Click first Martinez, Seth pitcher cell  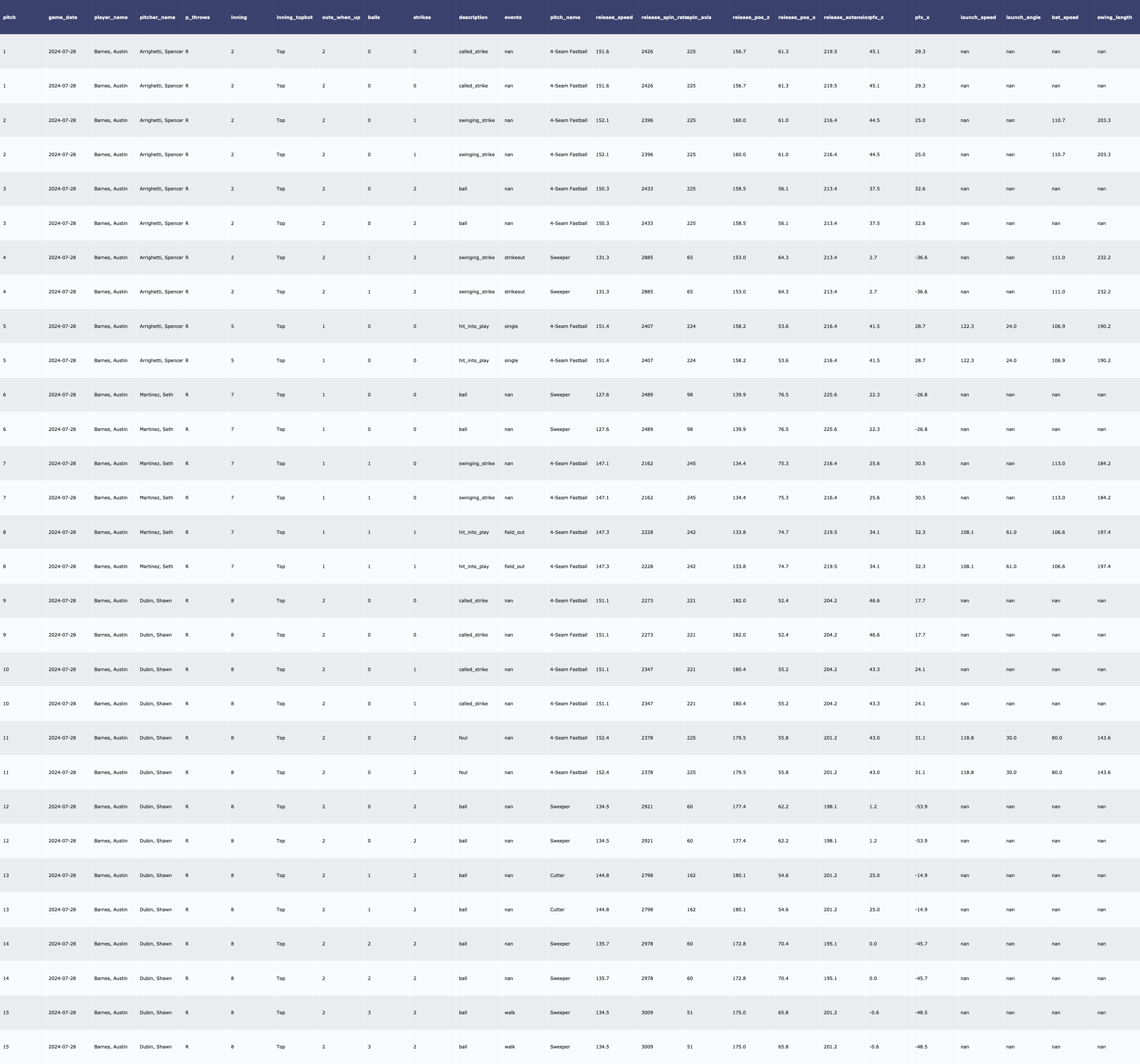157,394
